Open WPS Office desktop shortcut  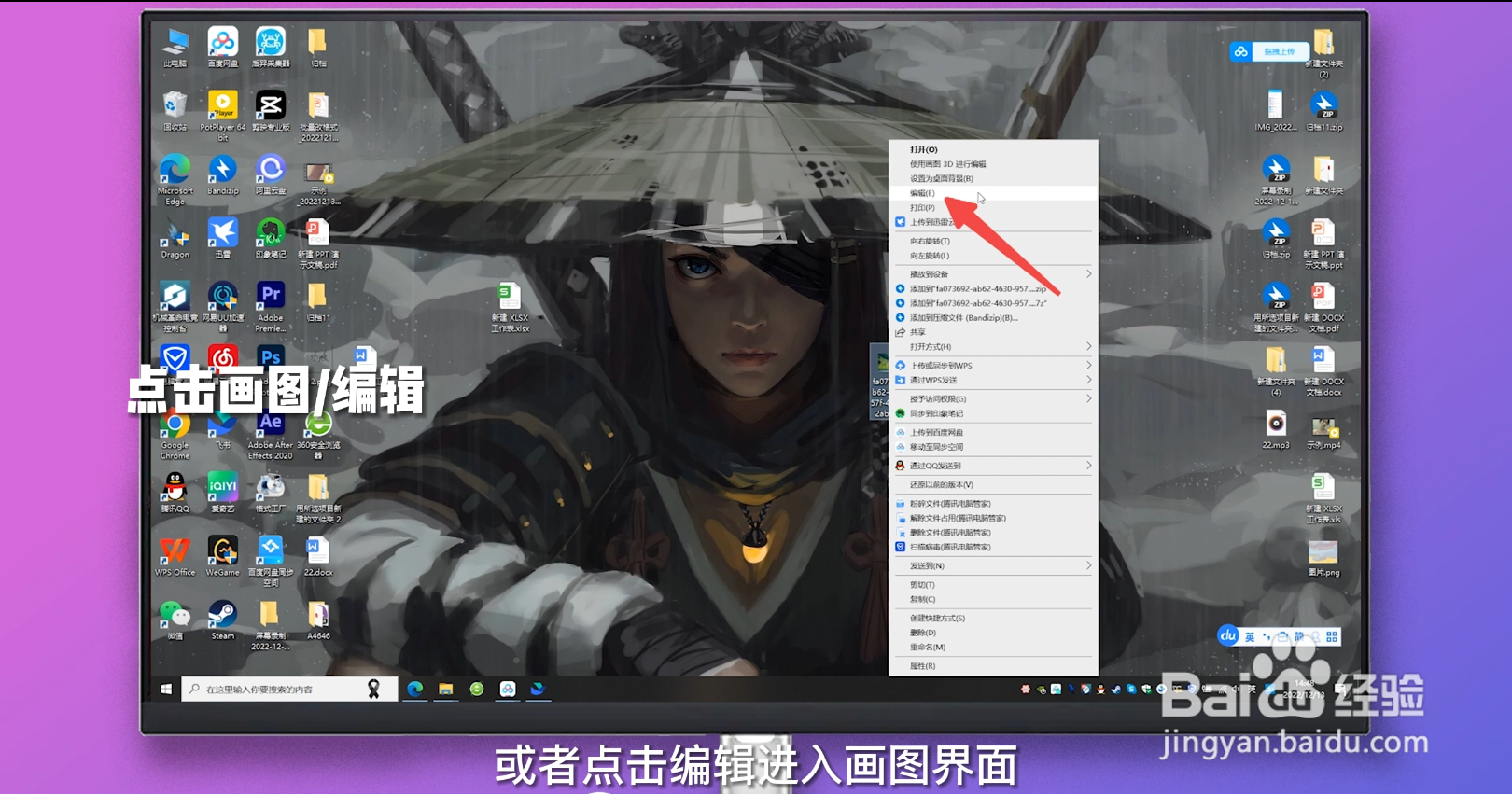pyautogui.click(x=175, y=556)
